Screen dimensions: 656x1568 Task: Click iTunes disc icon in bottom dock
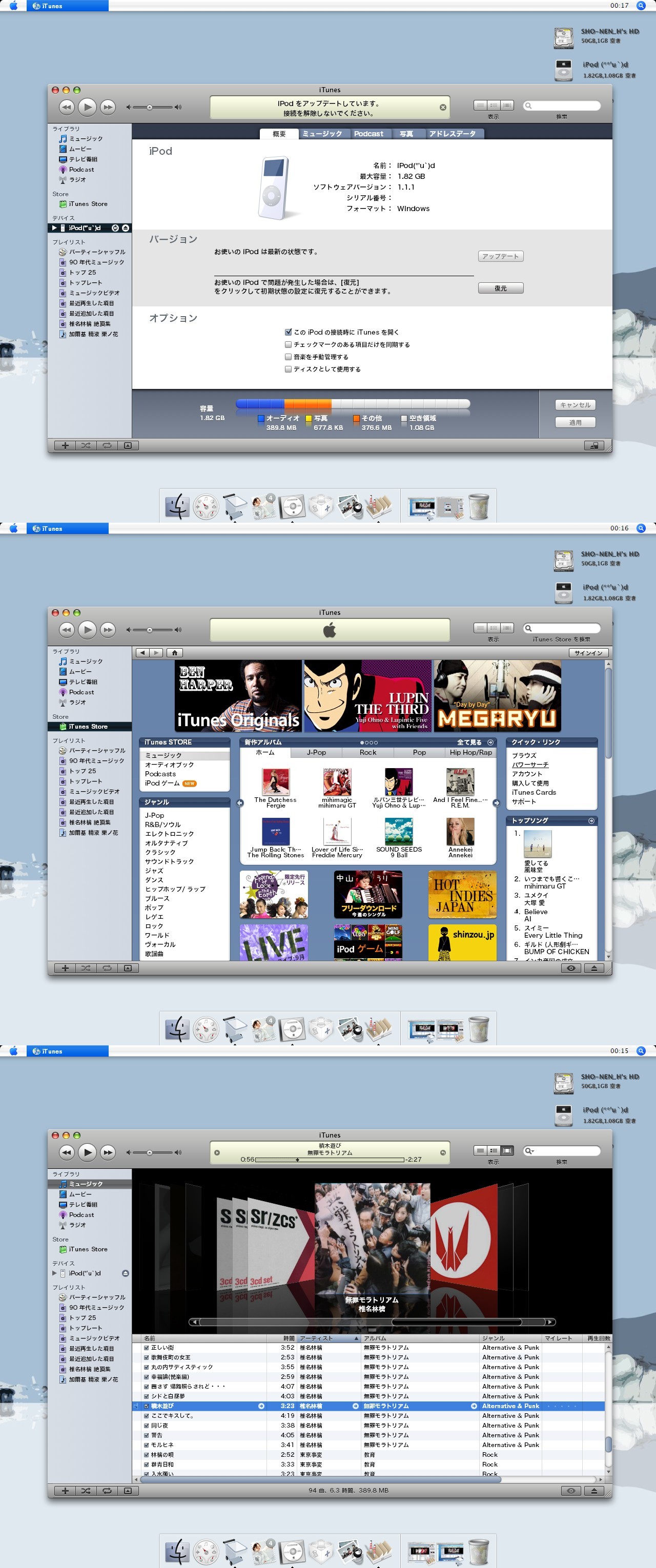click(x=292, y=1552)
